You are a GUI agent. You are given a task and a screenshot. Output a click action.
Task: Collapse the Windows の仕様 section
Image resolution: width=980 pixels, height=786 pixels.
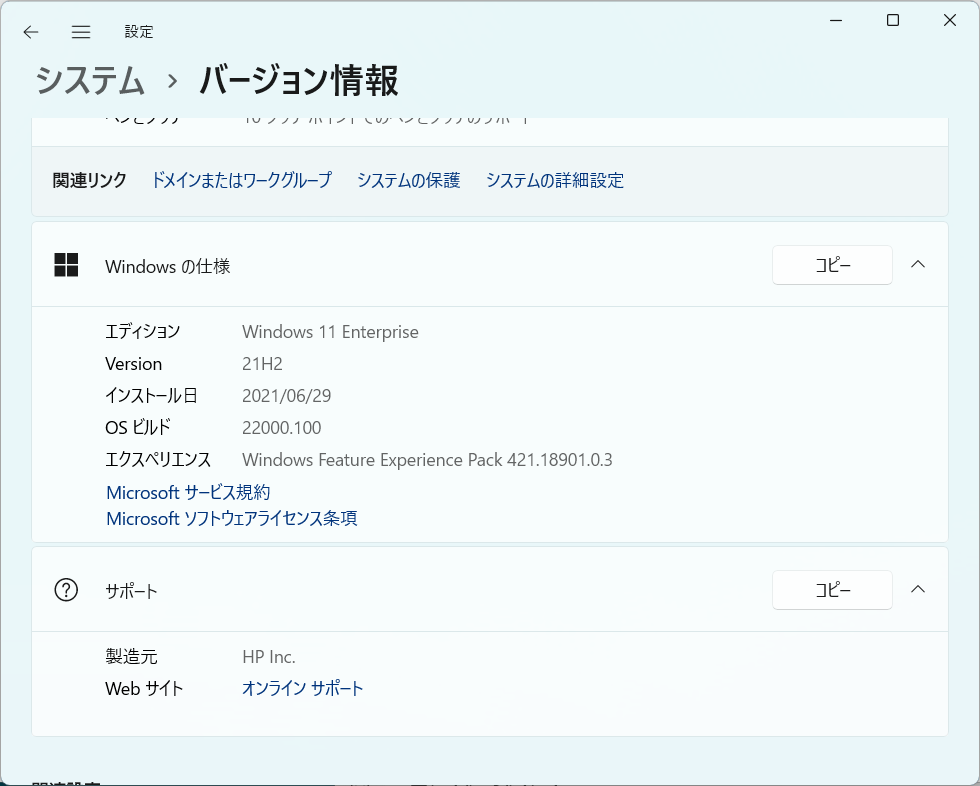pos(918,264)
